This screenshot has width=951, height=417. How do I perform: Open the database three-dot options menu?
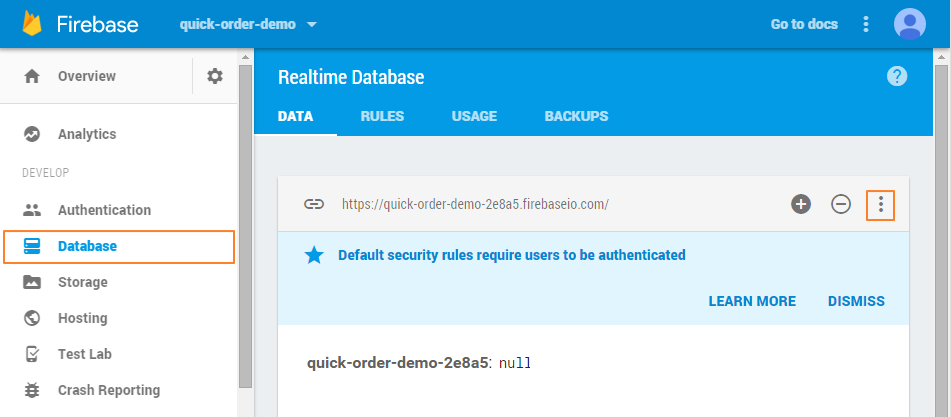coord(881,205)
